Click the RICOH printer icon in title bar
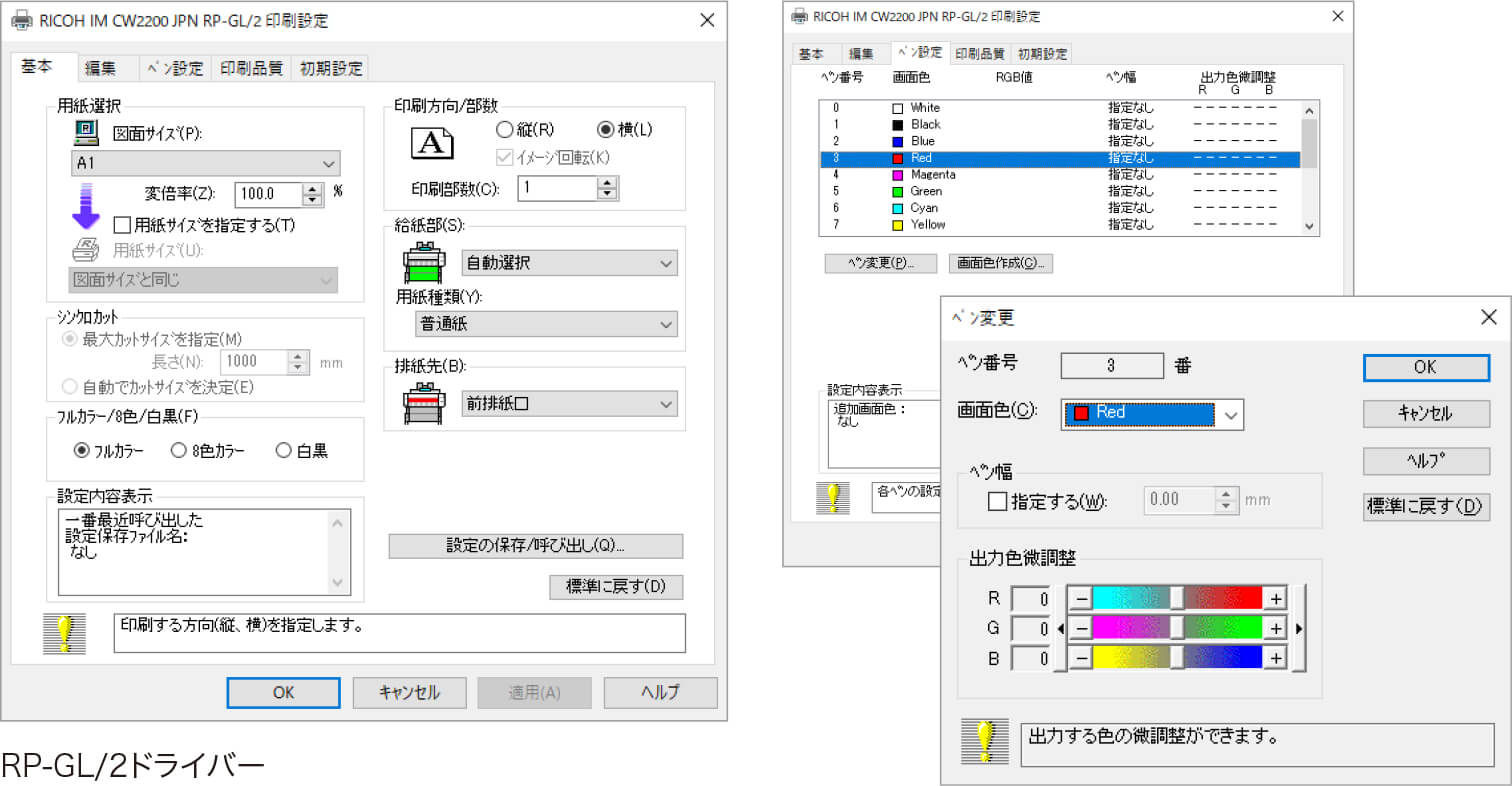Viewport: 1512px width, 786px height. point(23,19)
